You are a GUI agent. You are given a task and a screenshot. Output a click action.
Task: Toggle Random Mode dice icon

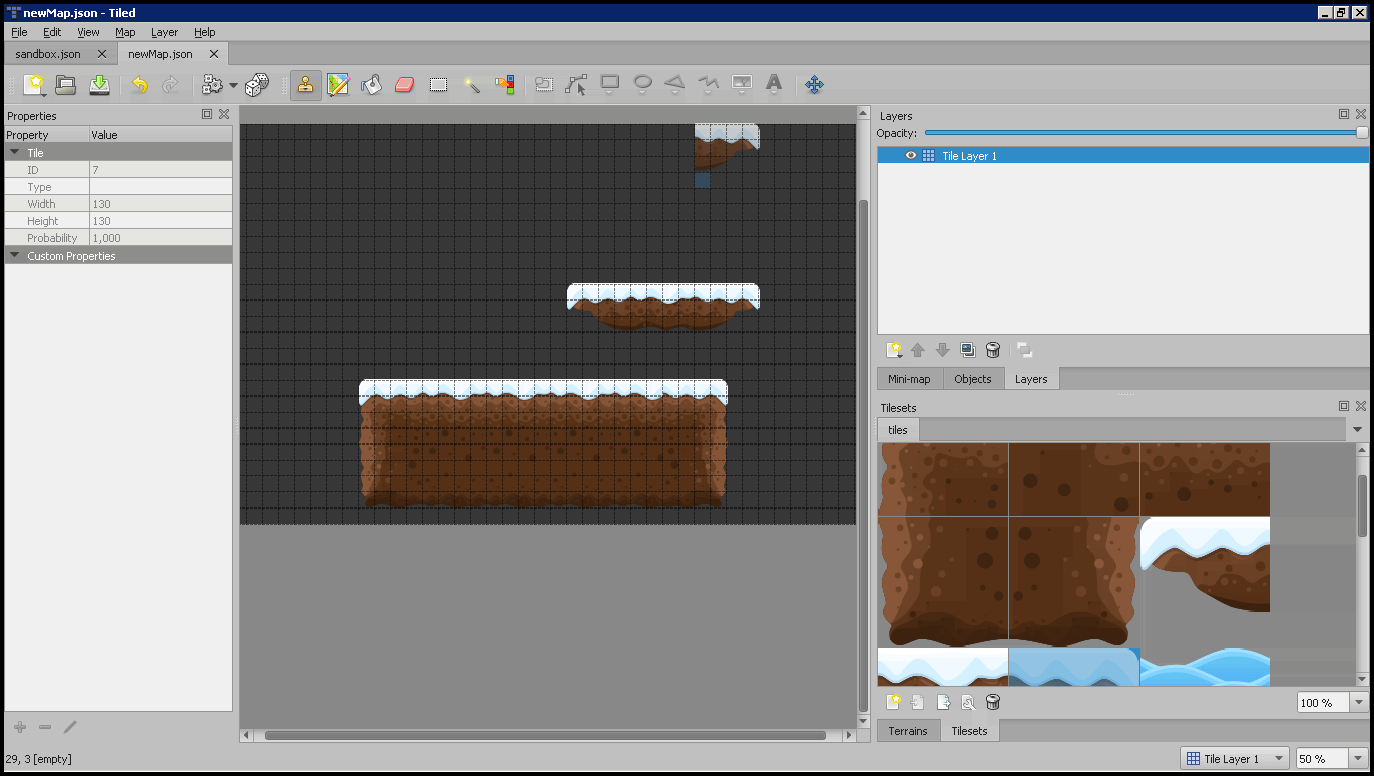point(257,85)
